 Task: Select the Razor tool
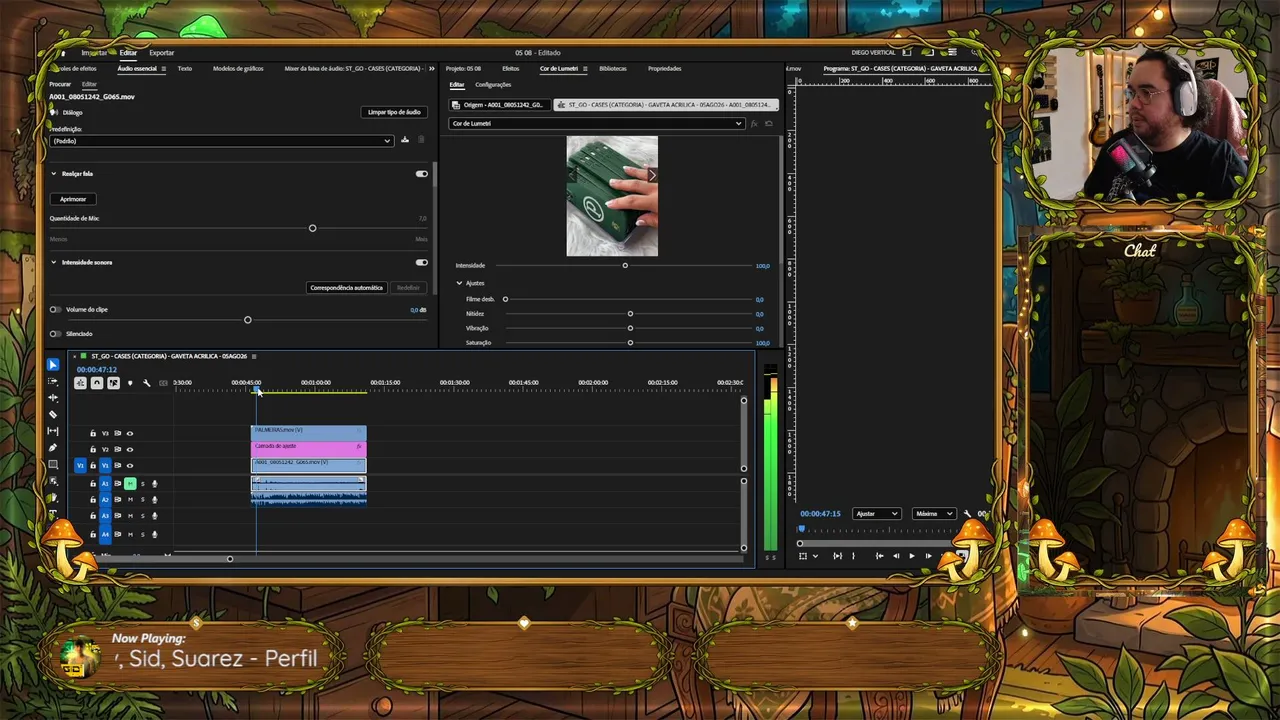pos(53,414)
